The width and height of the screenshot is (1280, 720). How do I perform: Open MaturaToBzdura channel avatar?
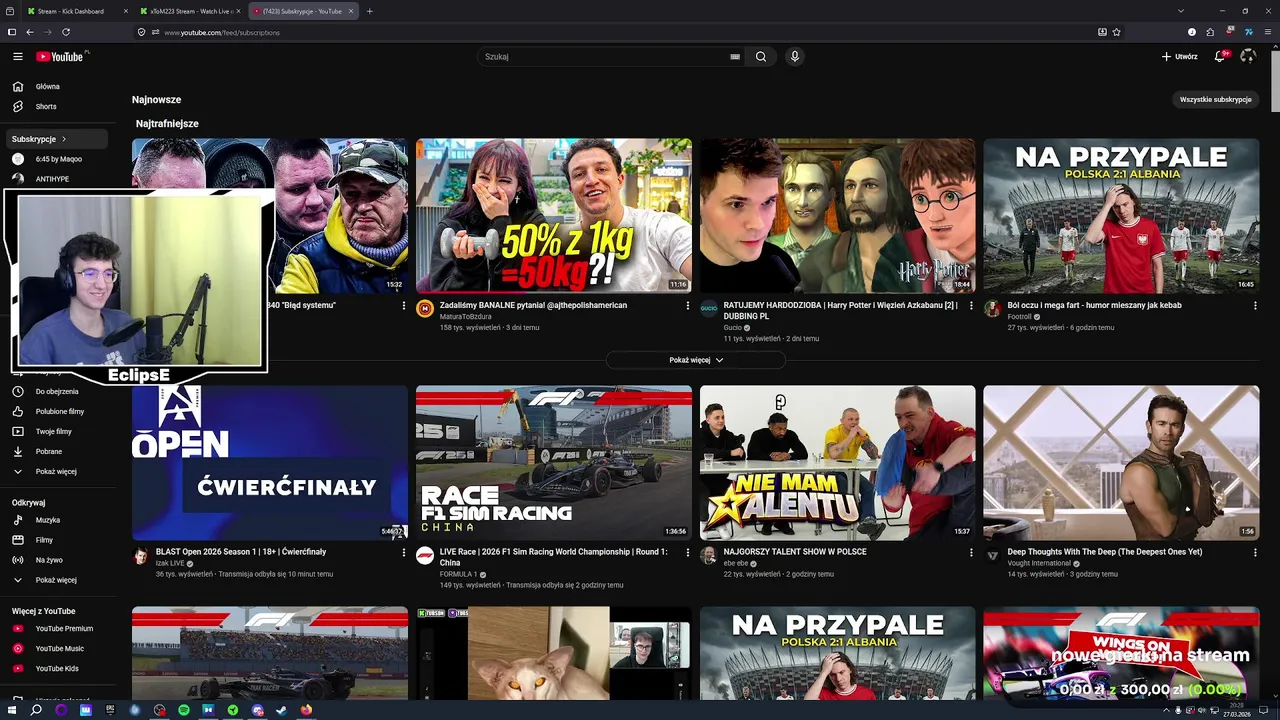point(425,308)
